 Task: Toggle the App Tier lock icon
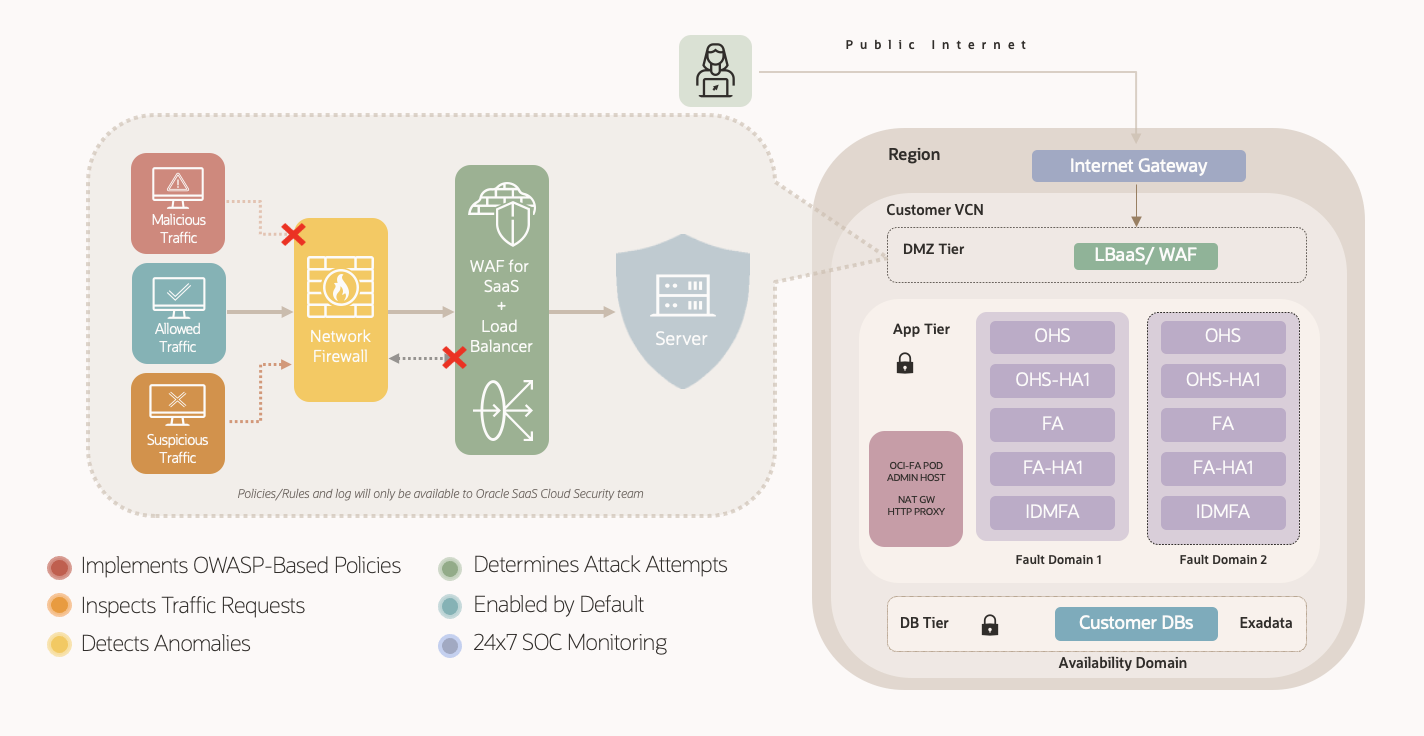click(x=903, y=362)
